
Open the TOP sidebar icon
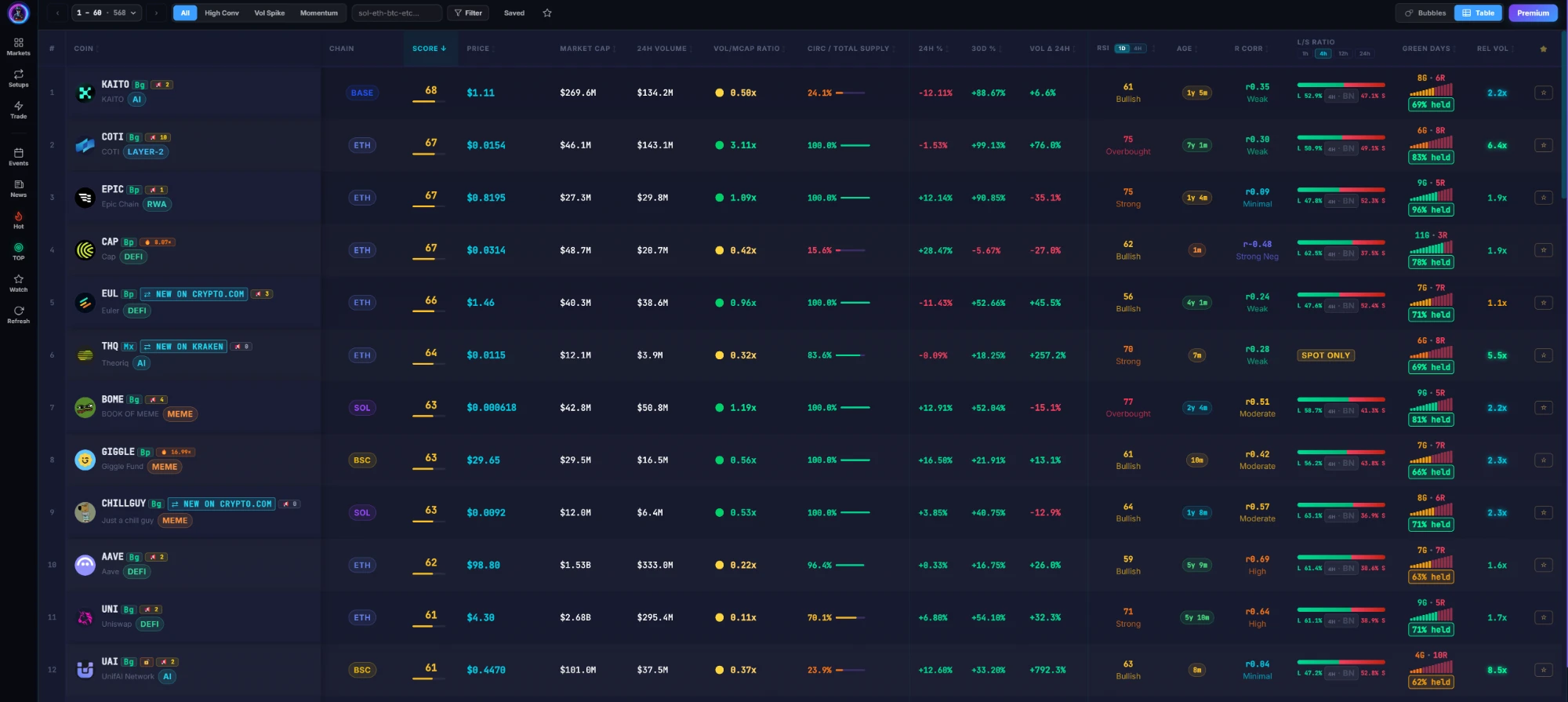click(18, 252)
